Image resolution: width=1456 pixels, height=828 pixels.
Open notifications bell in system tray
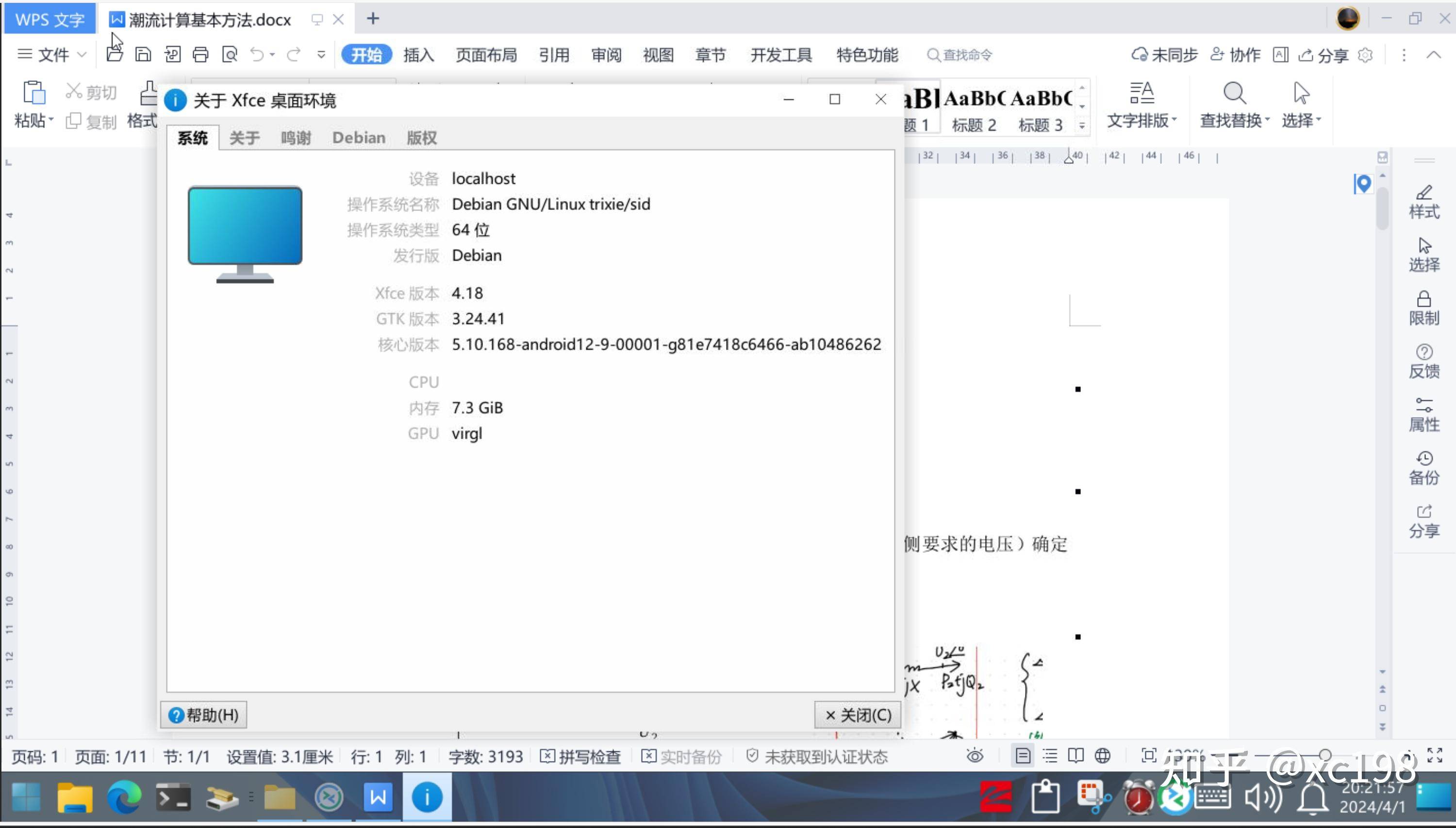pyautogui.click(x=1313, y=797)
